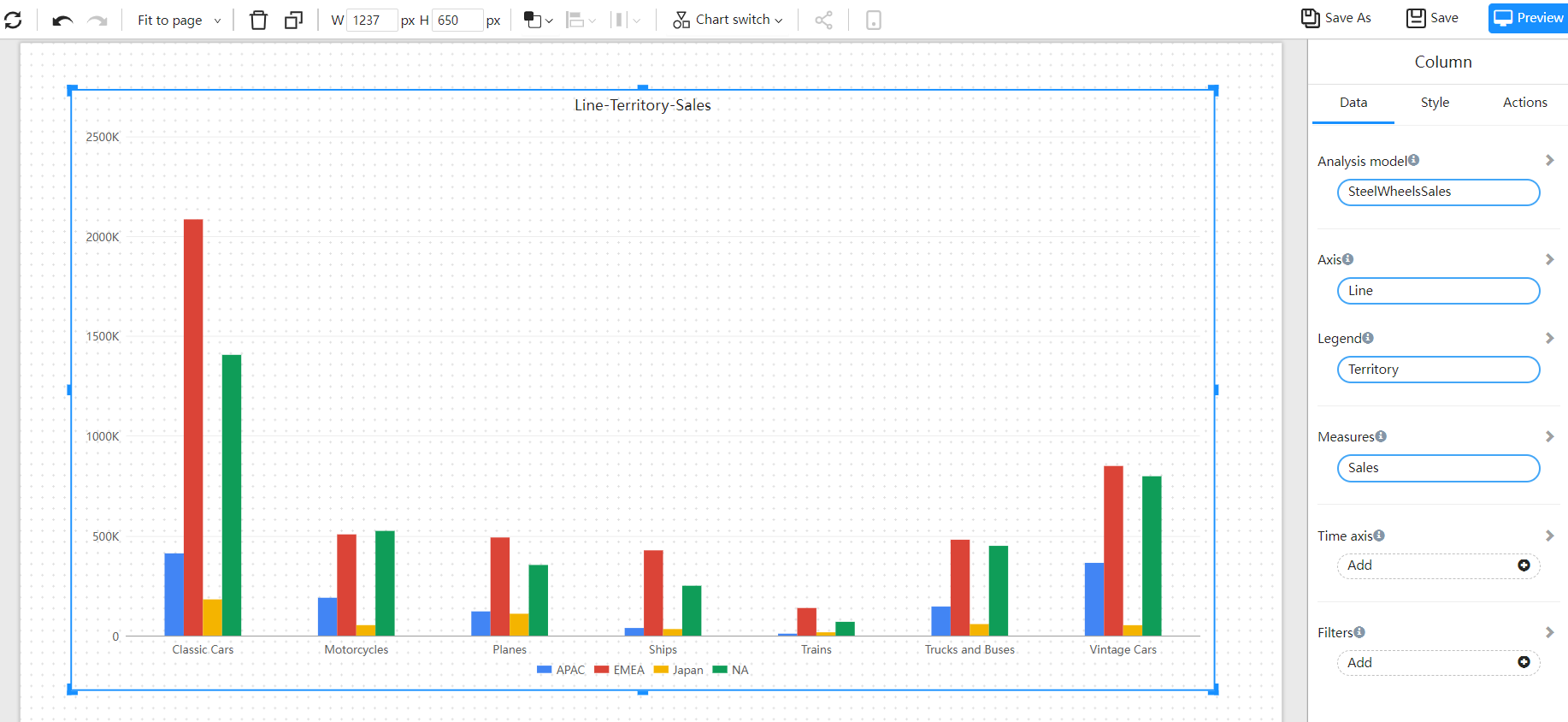
Task: Click the chart title Line-Territory-Sales
Action: pyautogui.click(x=643, y=105)
